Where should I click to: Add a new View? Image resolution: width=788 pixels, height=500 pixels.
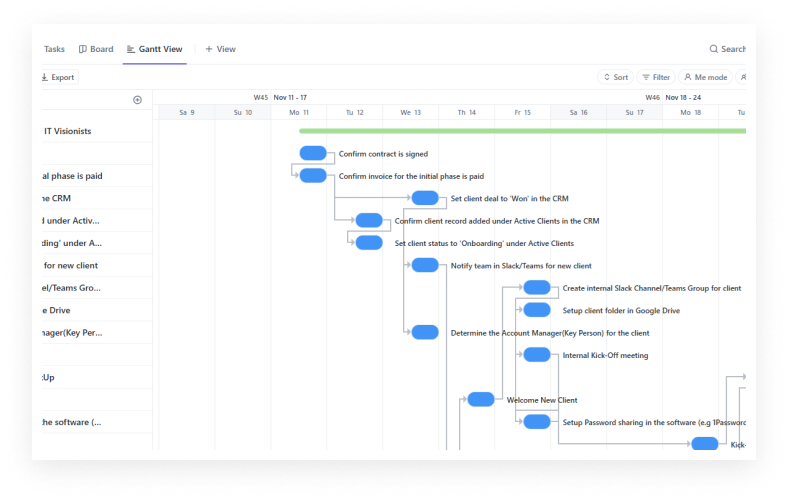(221, 49)
